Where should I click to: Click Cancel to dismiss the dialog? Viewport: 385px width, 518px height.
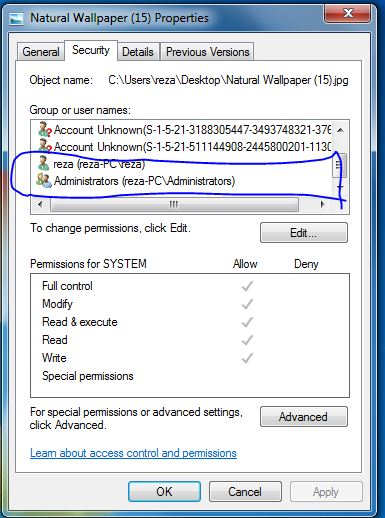click(245, 492)
